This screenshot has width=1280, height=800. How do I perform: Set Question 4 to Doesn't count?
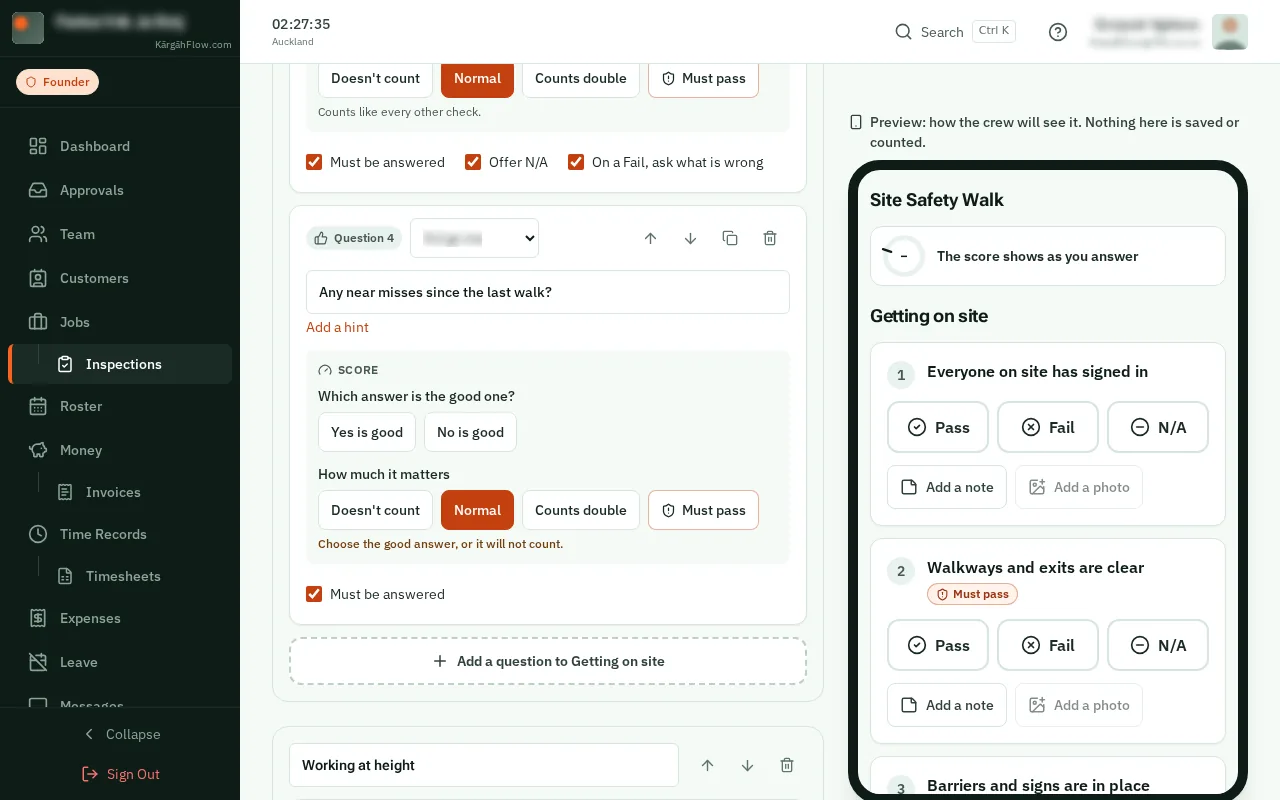[375, 510]
